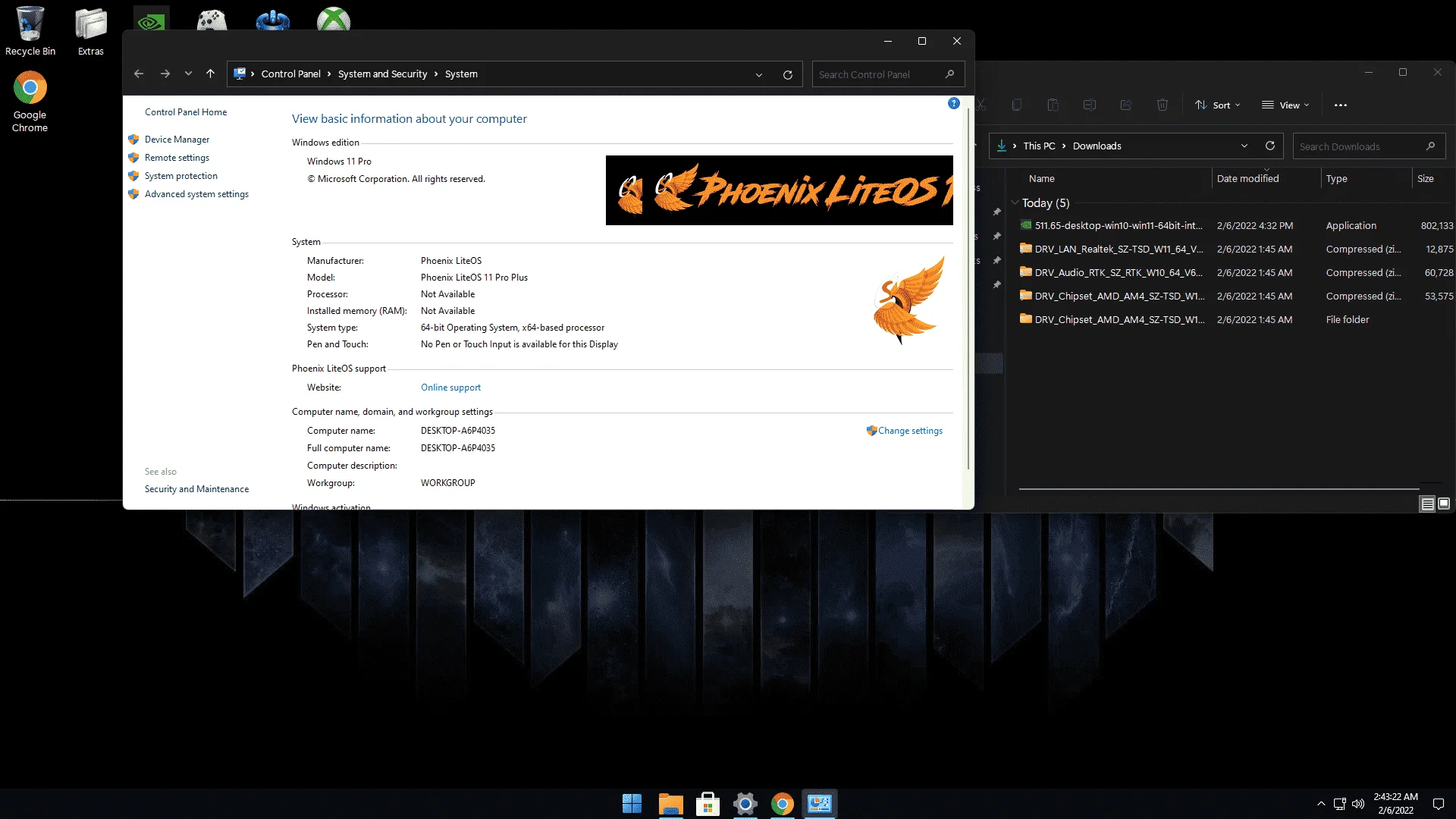Open the Windows Start button on taskbar
The image size is (1456, 819).
(632, 804)
